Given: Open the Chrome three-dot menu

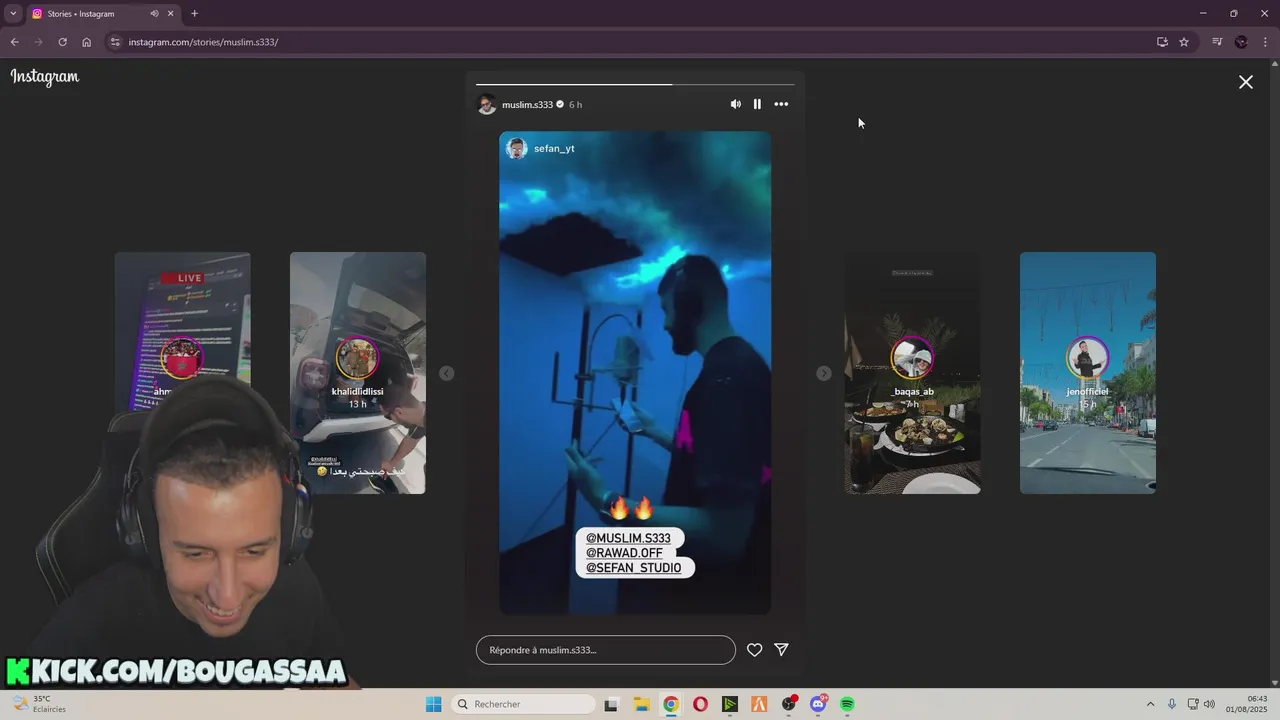Looking at the screenshot, I should pyautogui.click(x=1266, y=42).
